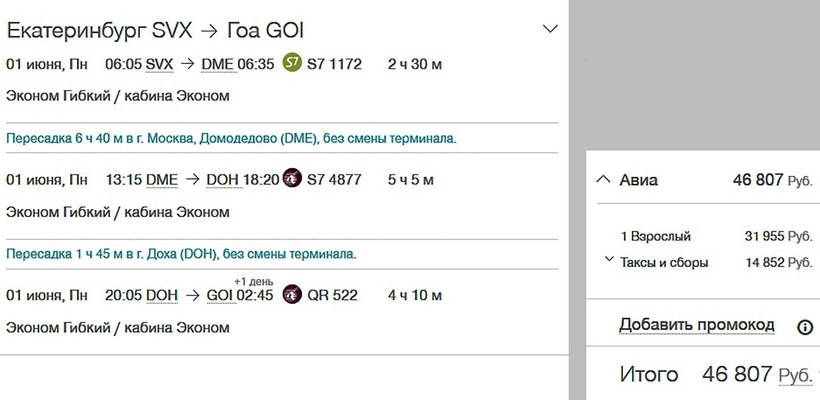820x400 pixels.
Task: Collapse the Авиа price section
Action: click(602, 180)
